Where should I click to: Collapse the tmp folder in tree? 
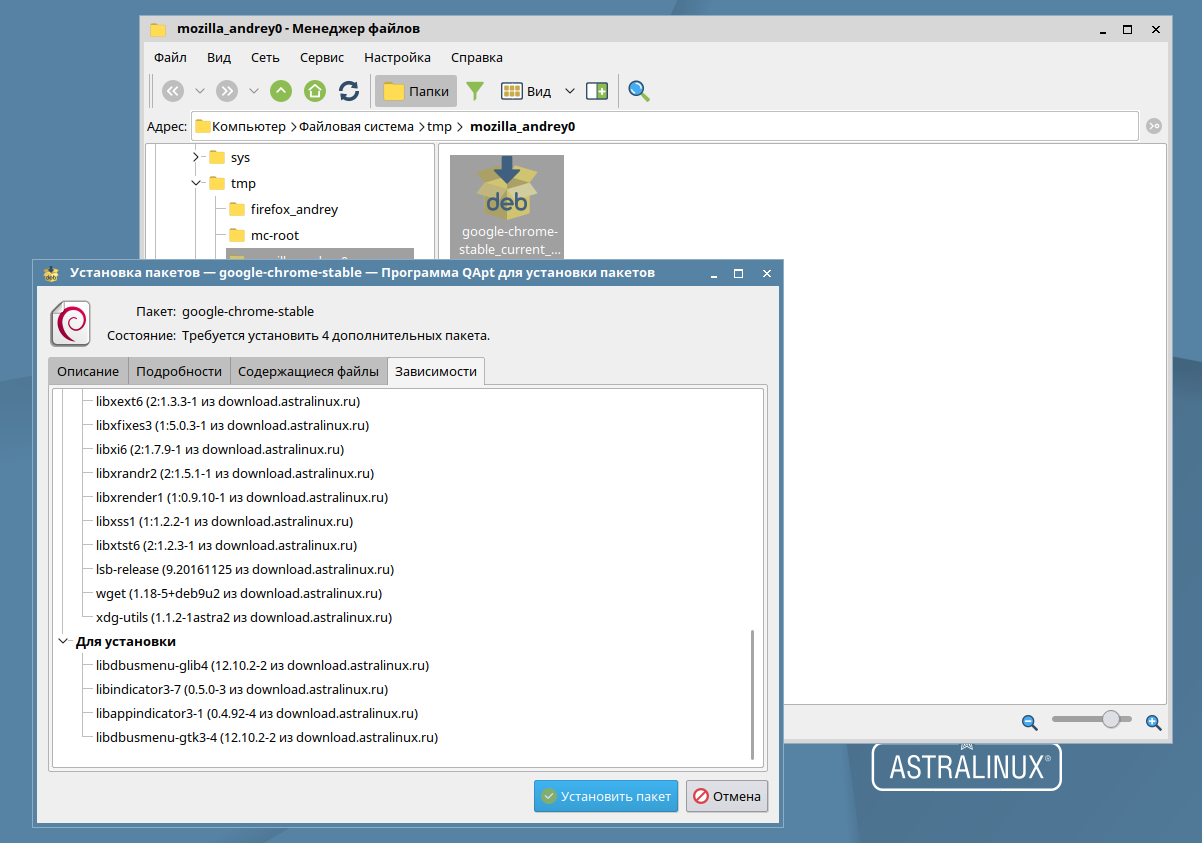pos(196,183)
